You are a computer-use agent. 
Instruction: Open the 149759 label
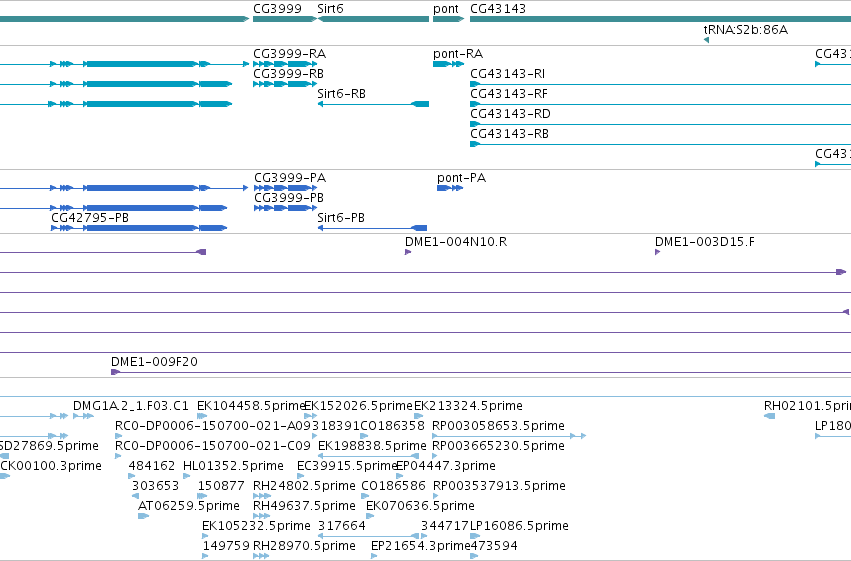point(226,546)
